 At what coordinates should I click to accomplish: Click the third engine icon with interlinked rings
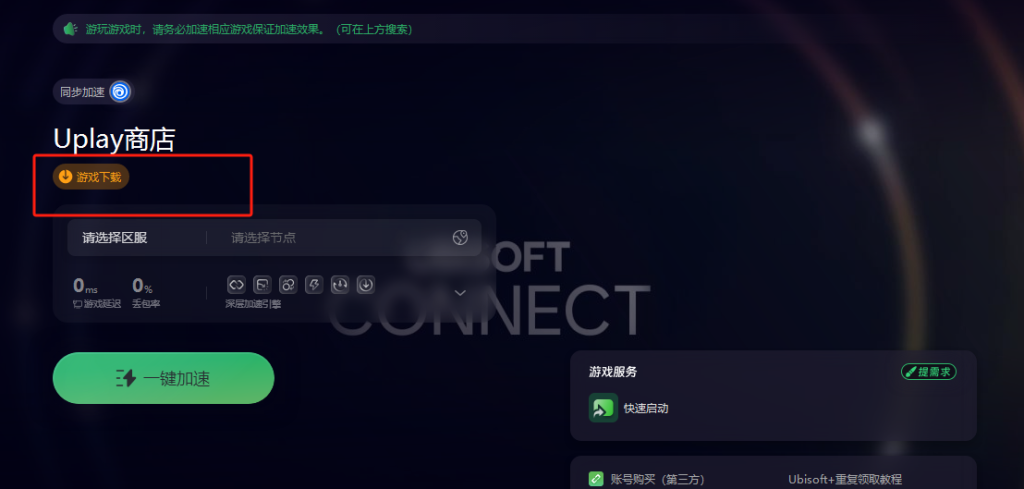288,285
